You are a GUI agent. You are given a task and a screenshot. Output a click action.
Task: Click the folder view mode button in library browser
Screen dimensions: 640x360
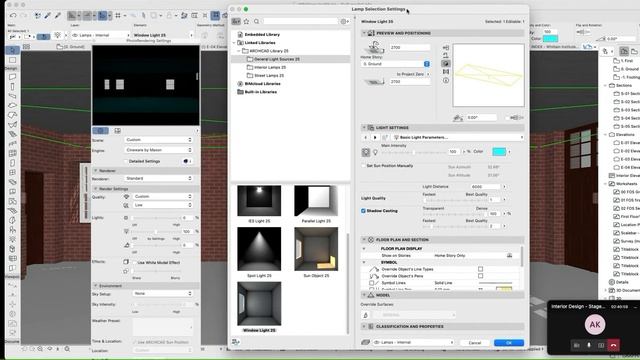[x=236, y=21]
